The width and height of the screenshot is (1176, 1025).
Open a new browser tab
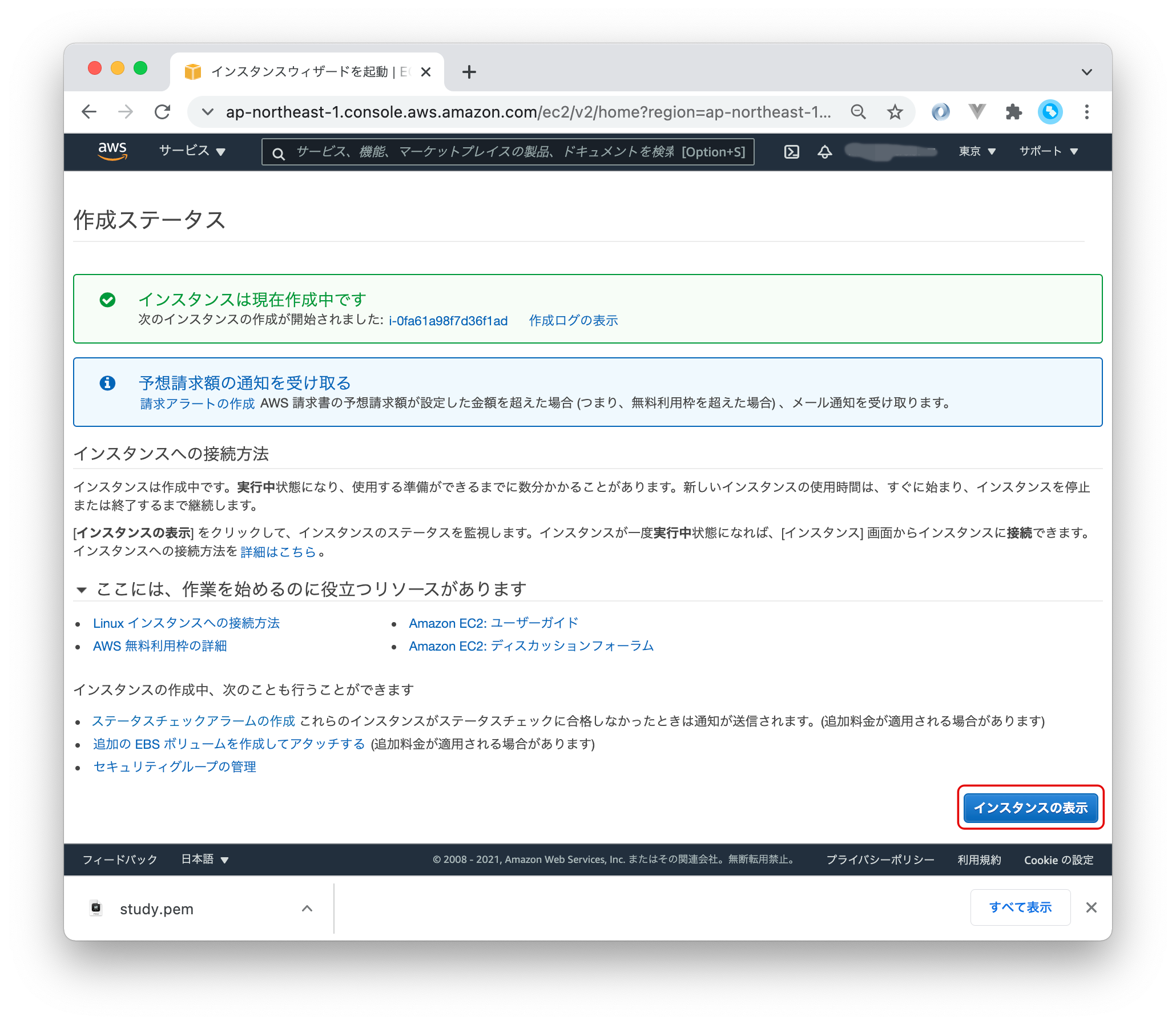(469, 72)
